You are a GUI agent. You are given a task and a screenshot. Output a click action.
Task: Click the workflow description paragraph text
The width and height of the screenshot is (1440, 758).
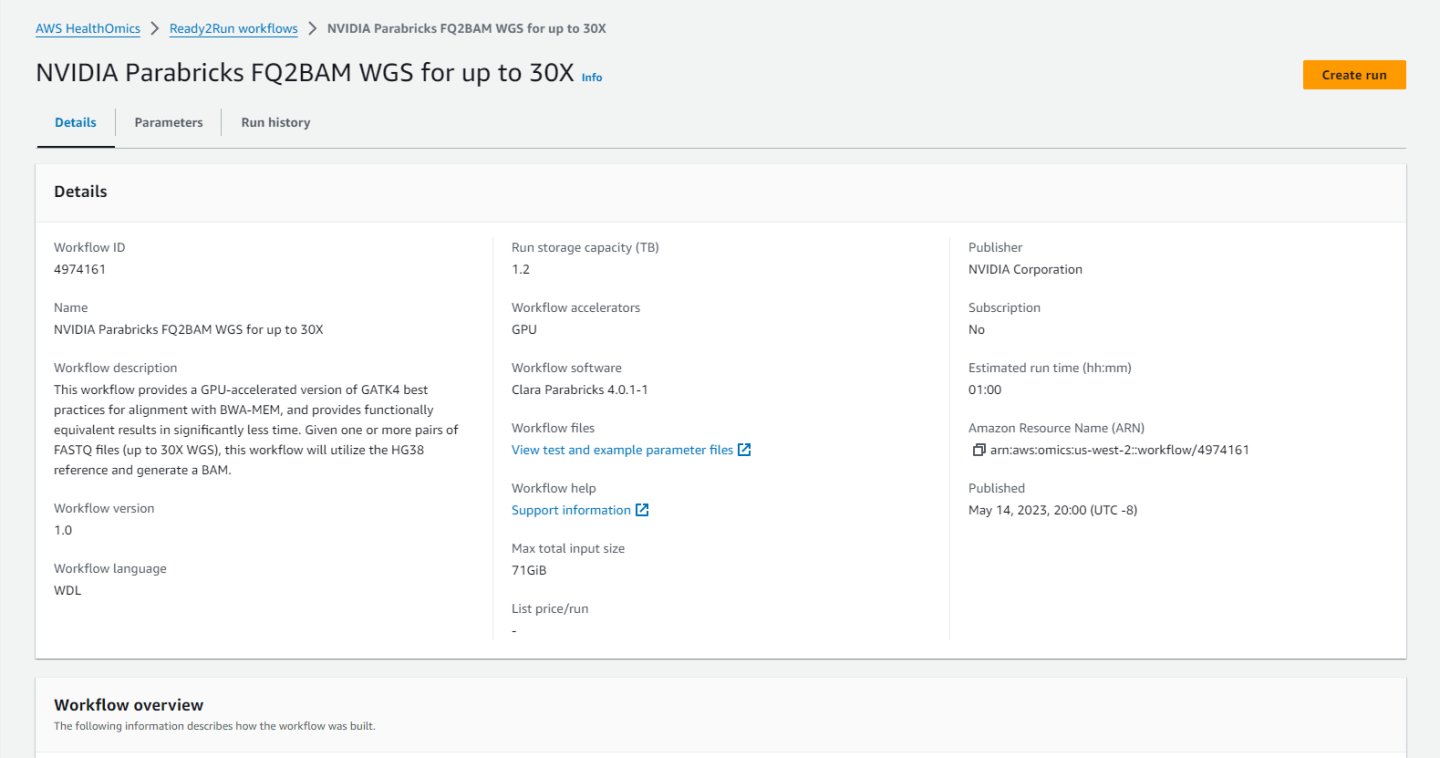(x=255, y=430)
